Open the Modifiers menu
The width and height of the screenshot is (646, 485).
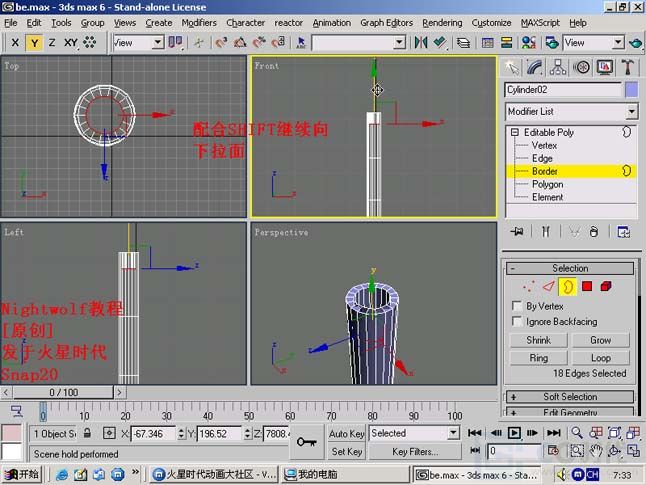pos(199,23)
